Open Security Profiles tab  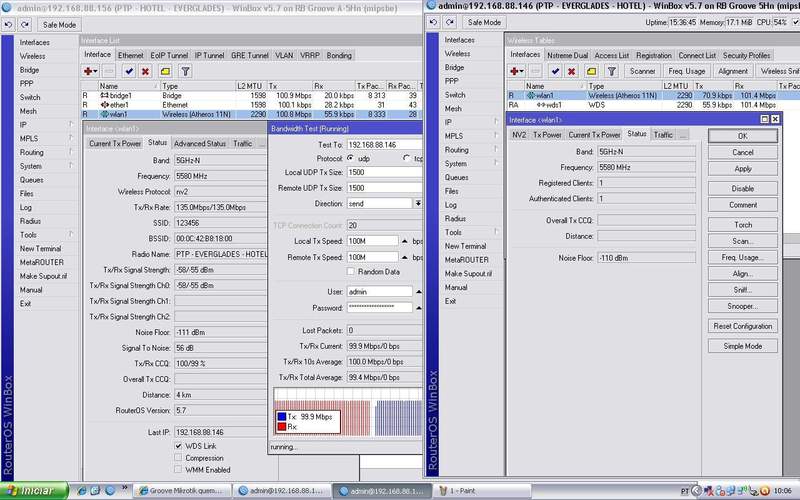click(x=746, y=55)
